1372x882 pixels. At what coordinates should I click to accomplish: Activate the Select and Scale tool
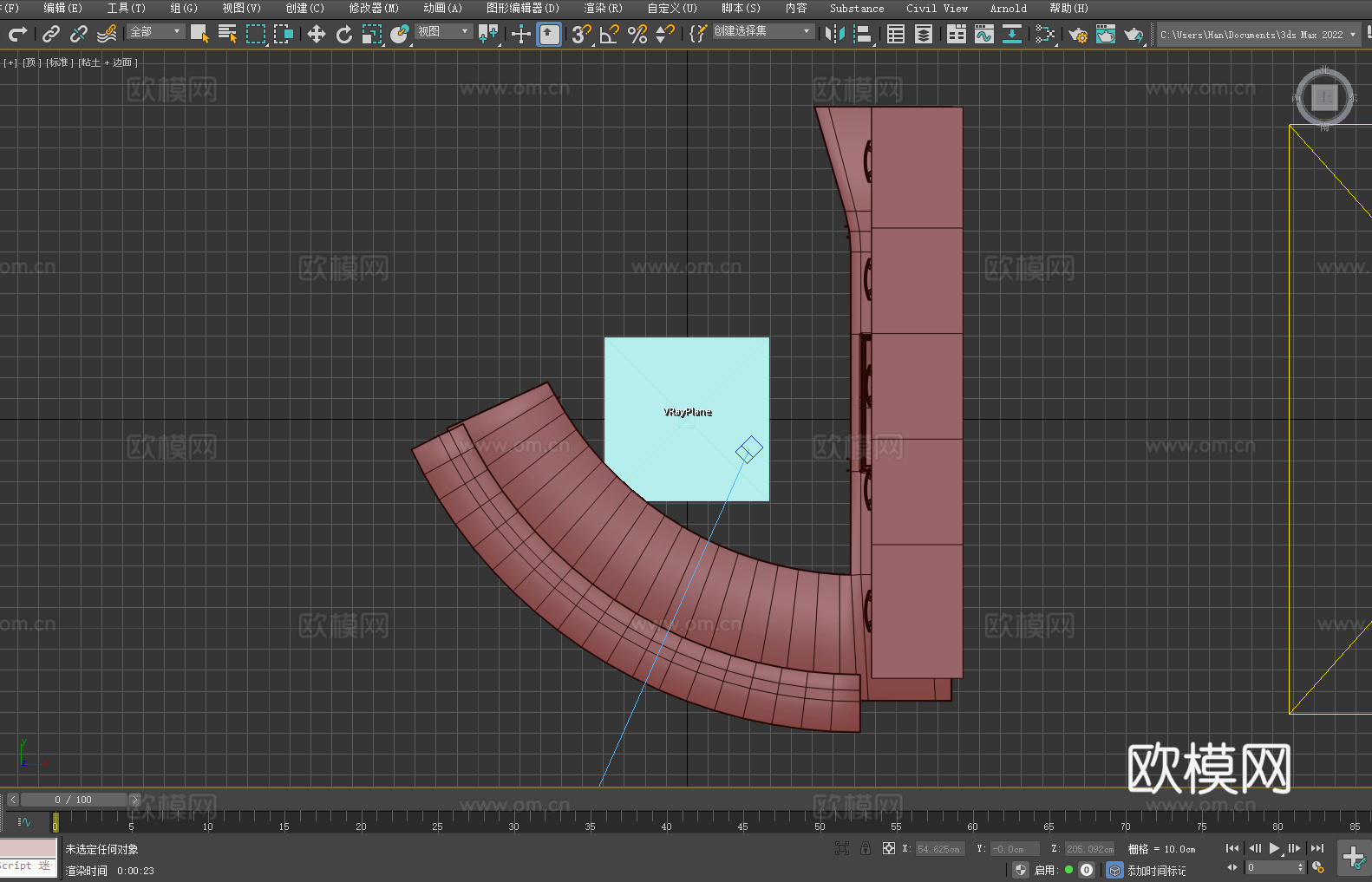pyautogui.click(x=372, y=34)
